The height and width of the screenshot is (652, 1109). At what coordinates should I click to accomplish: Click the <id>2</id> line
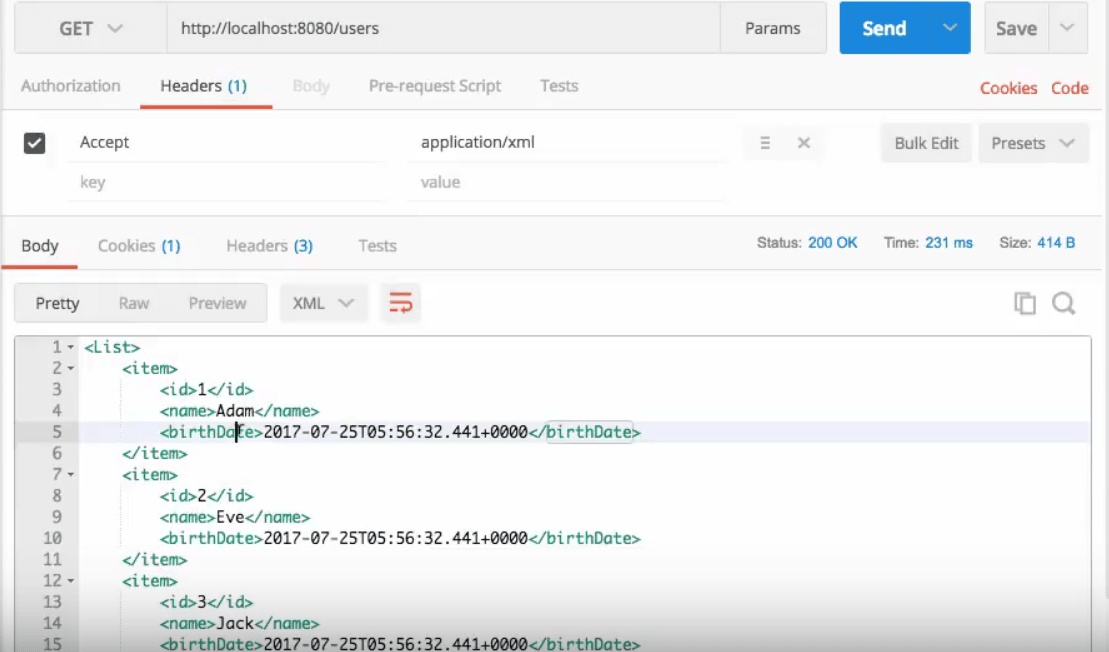point(206,496)
